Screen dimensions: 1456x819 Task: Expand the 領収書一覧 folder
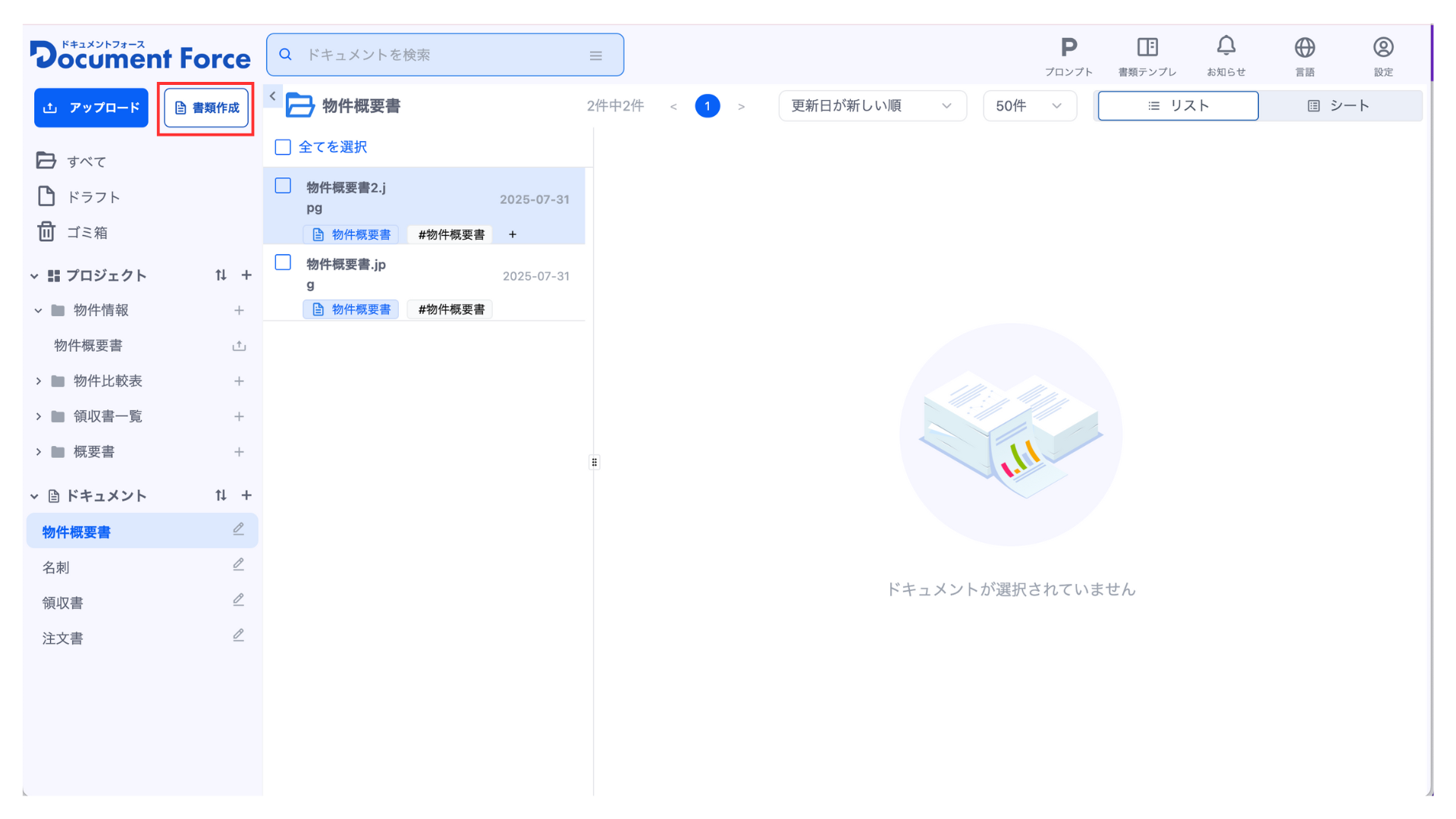[38, 416]
